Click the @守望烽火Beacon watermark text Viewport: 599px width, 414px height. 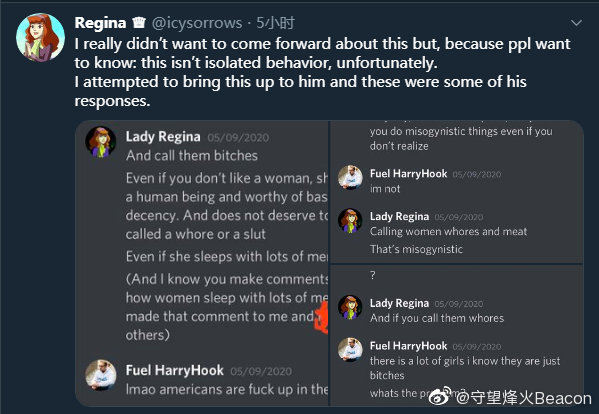[x=524, y=398]
